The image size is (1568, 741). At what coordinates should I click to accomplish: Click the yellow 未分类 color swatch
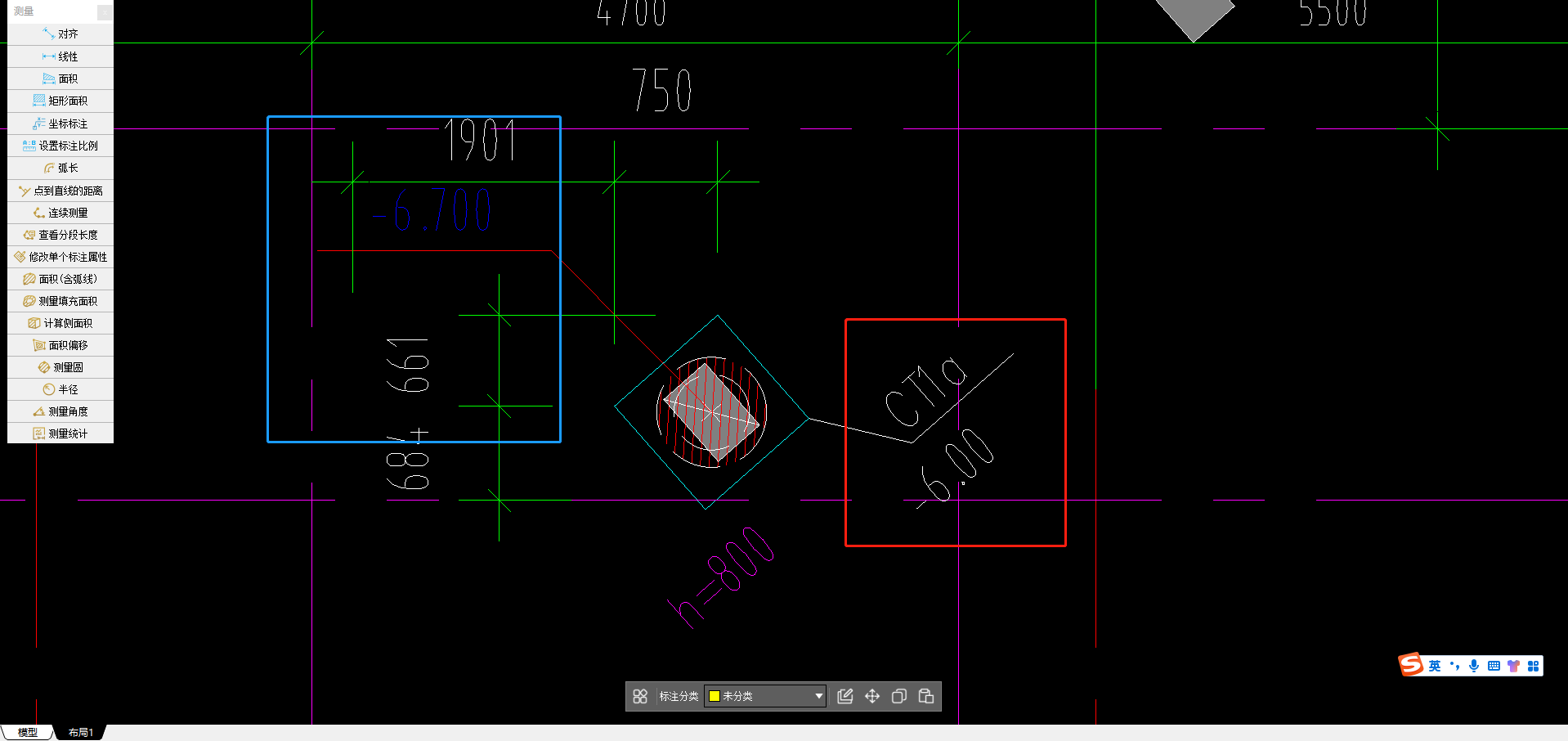pyautogui.click(x=715, y=696)
